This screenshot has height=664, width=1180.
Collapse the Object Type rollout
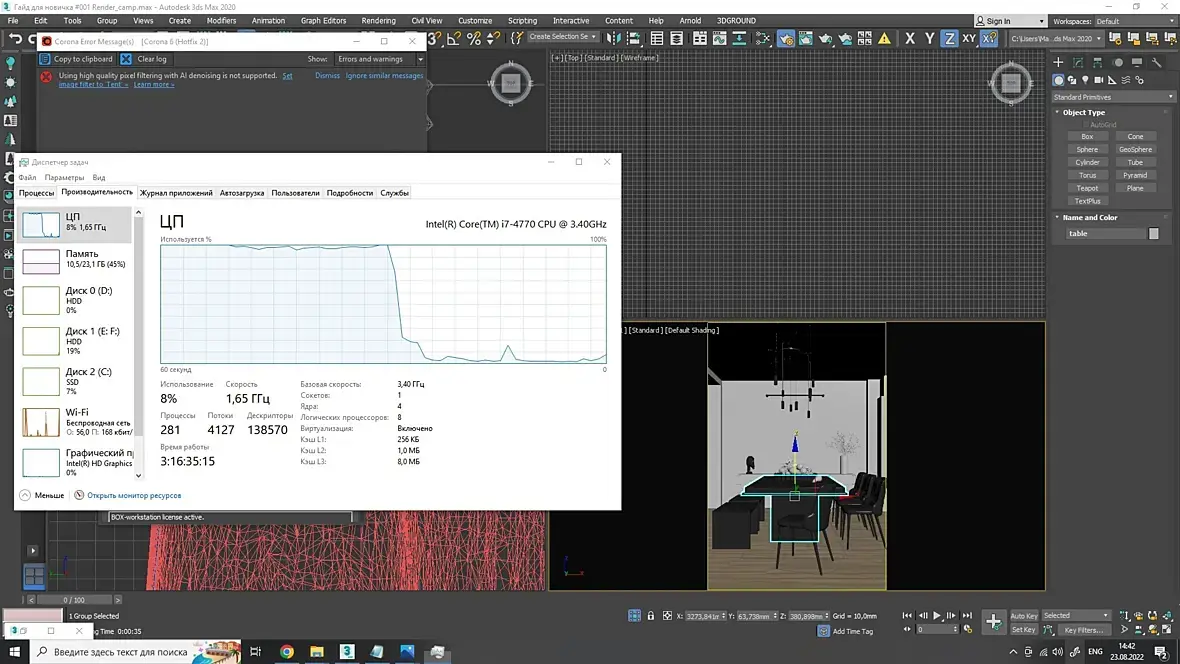pos(1084,112)
